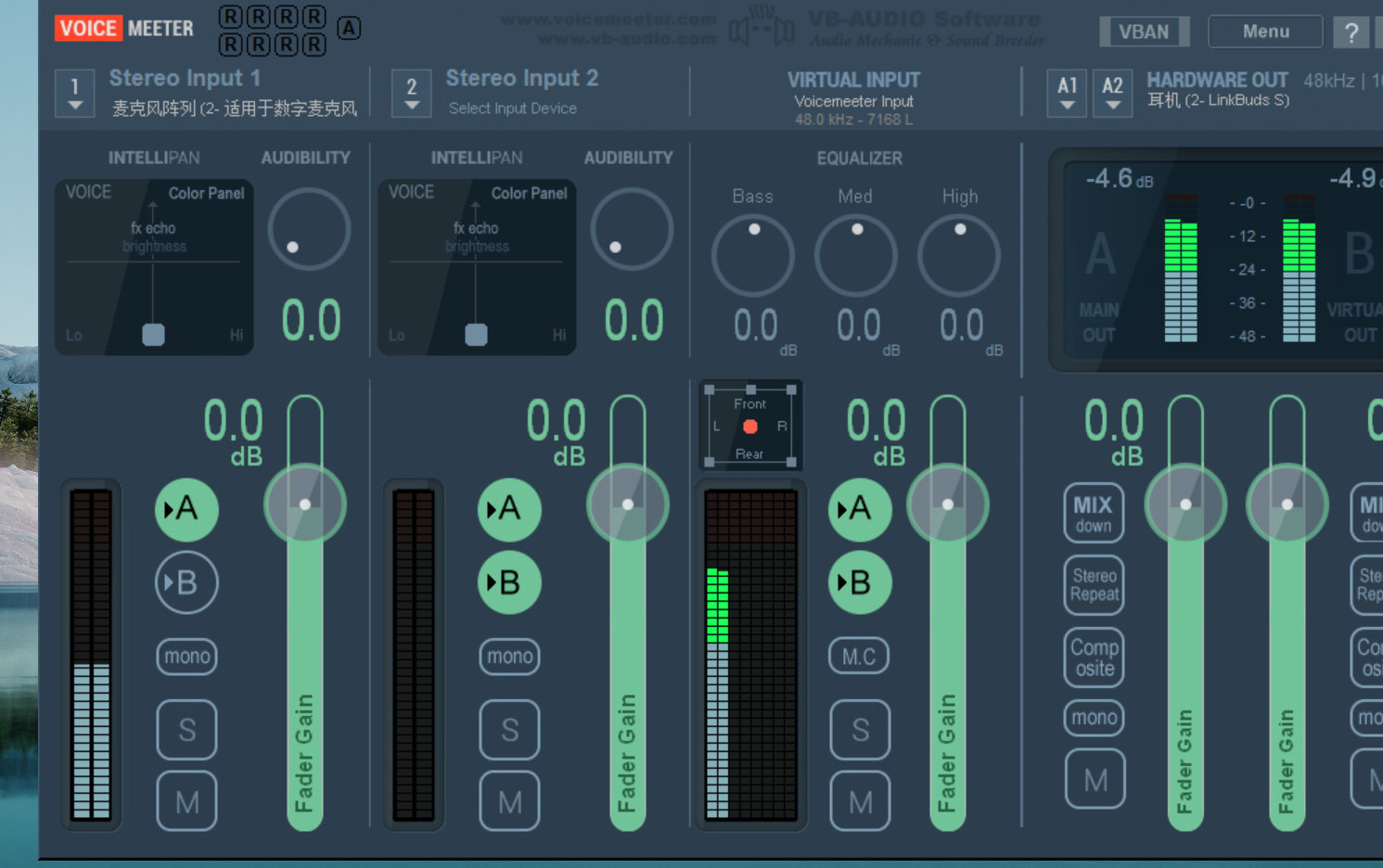Toggle bus B routing for Stereo Input 2
Image resolution: width=1383 pixels, height=868 pixels.
coord(509,582)
